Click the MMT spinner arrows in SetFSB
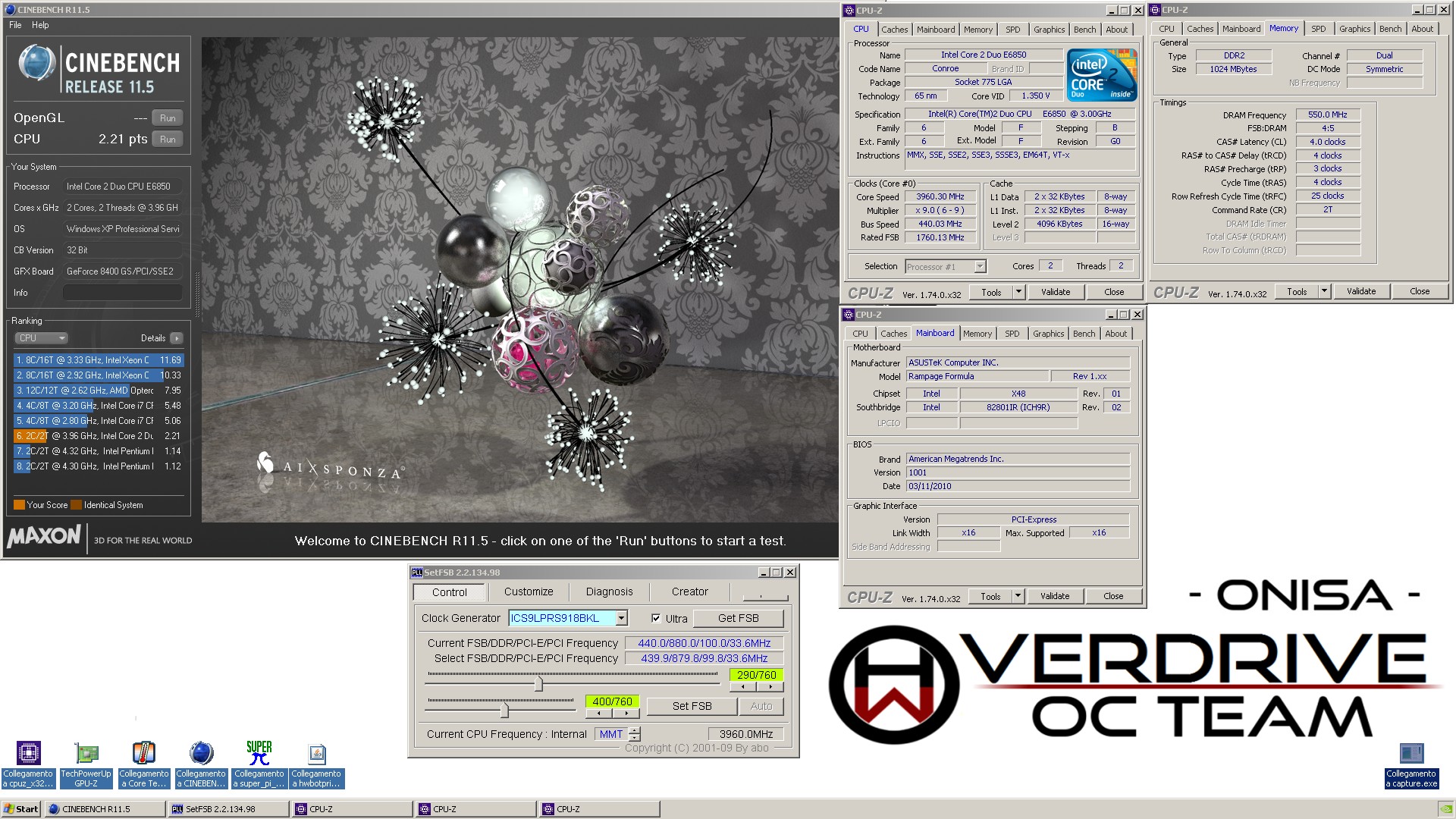The image size is (1456, 819). [635, 734]
